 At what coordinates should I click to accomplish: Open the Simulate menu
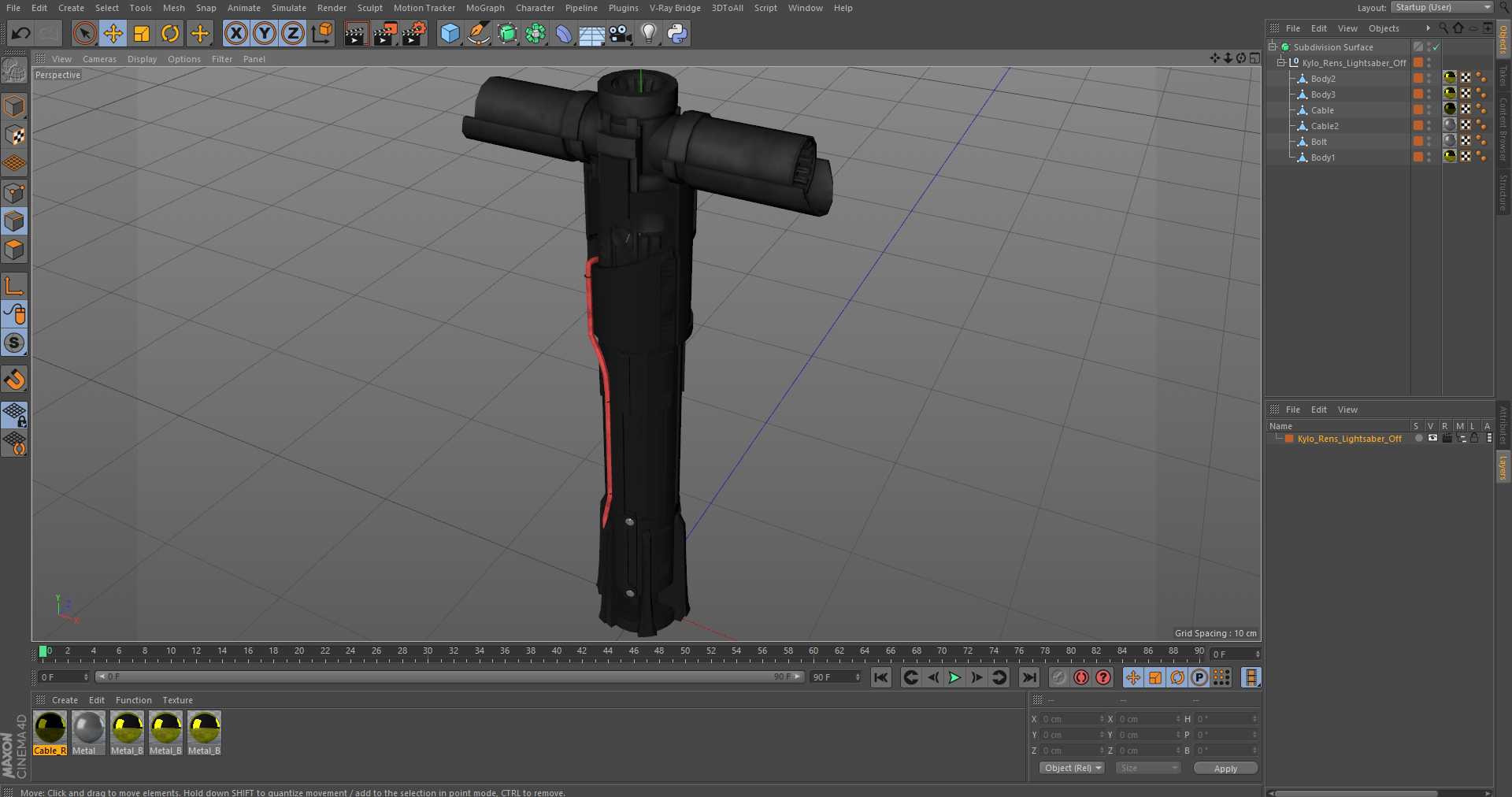289,8
